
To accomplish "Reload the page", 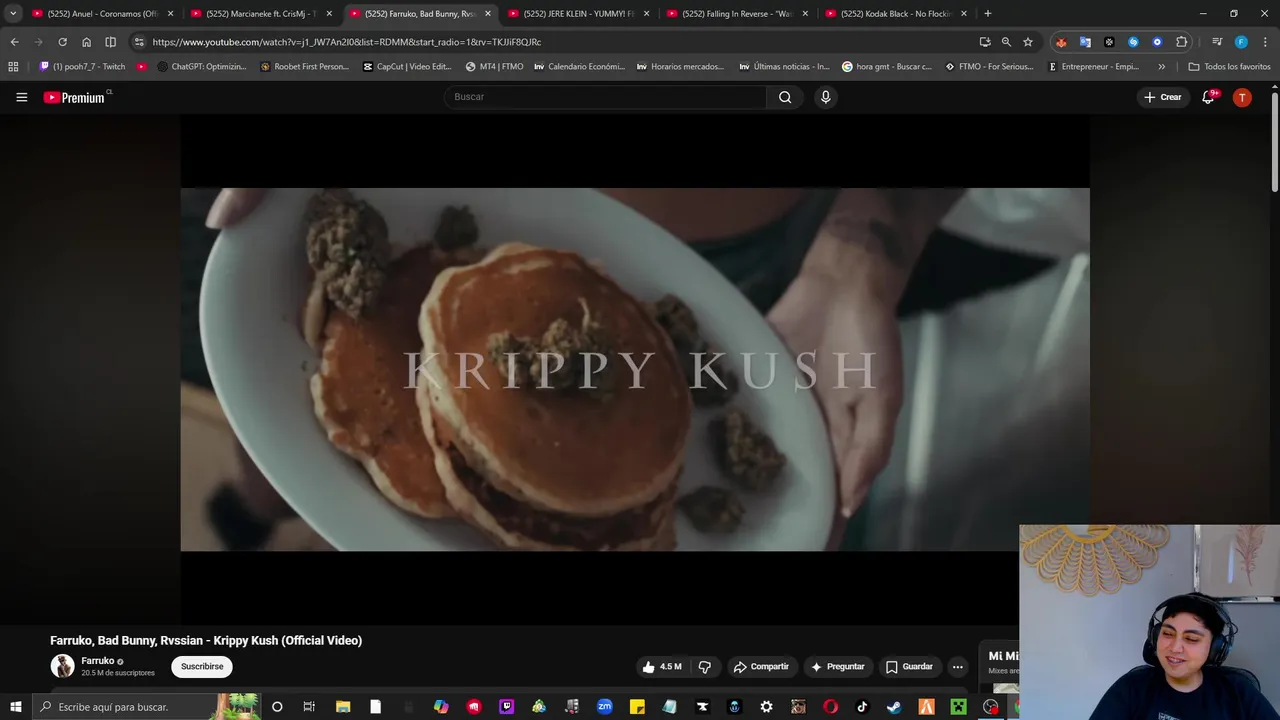I will pyautogui.click(x=62, y=42).
